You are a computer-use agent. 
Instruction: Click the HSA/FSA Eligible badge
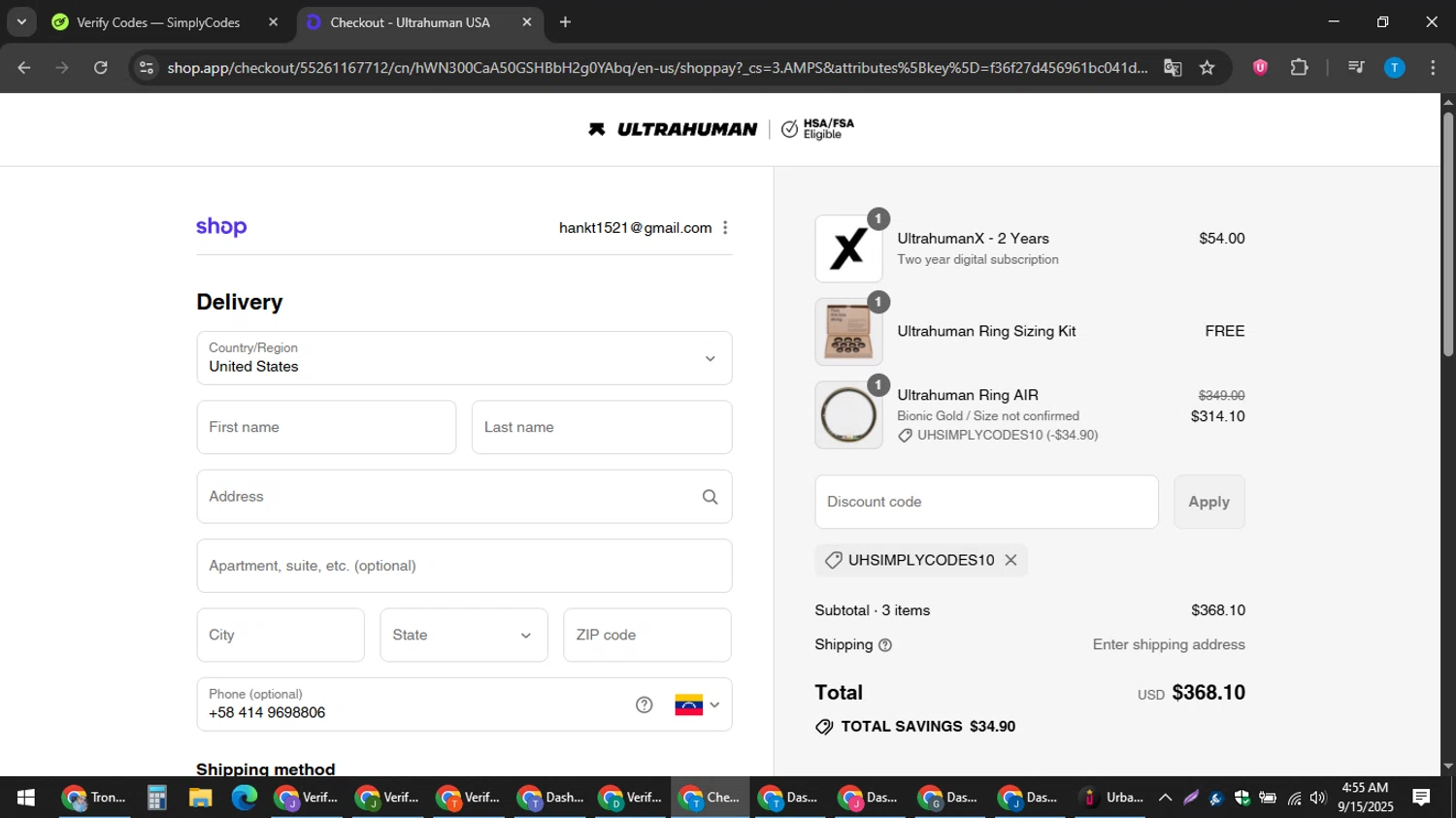tap(817, 129)
